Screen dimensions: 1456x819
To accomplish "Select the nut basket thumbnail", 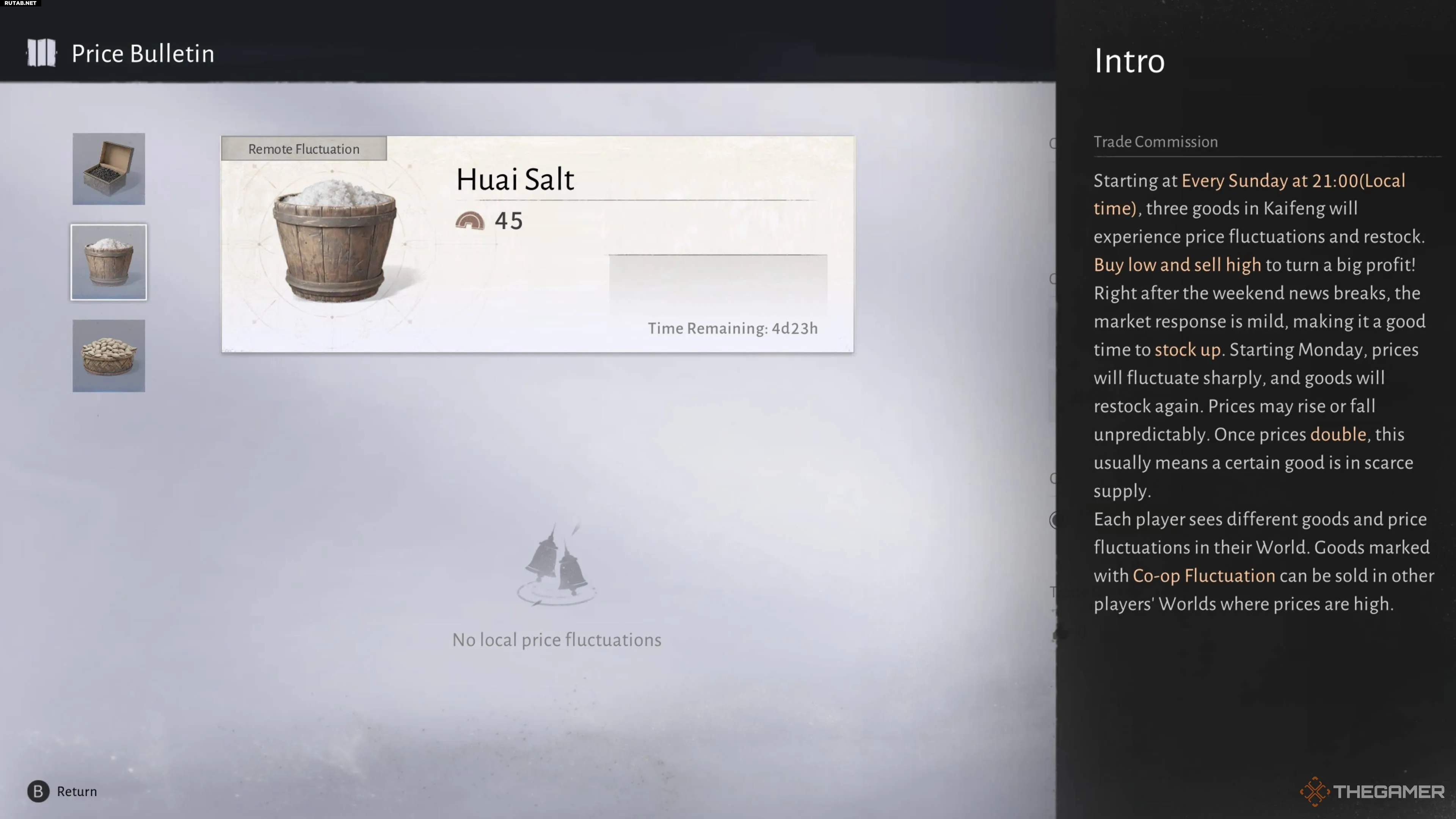I will [x=108, y=356].
